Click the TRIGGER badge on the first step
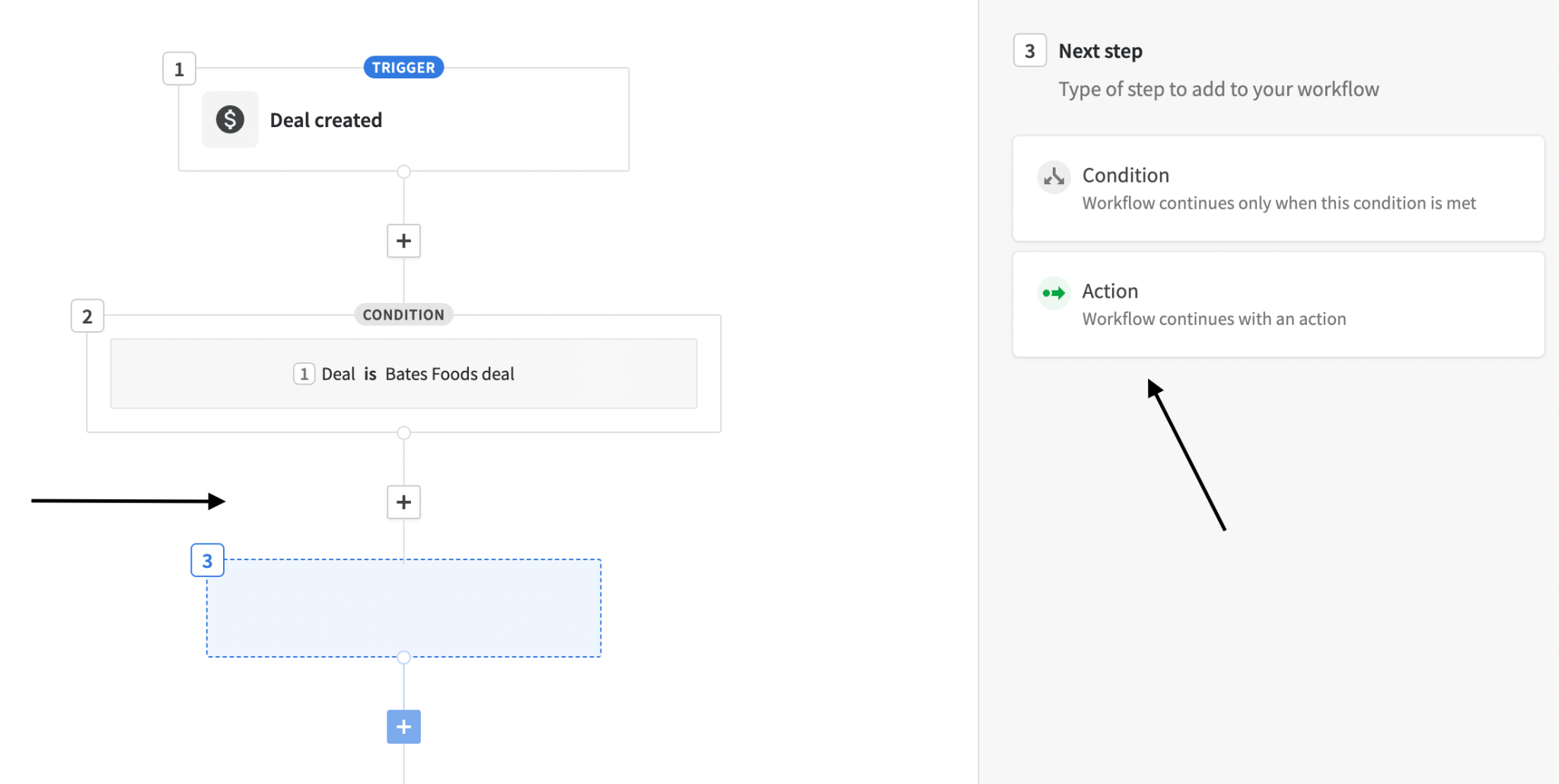 (x=403, y=67)
